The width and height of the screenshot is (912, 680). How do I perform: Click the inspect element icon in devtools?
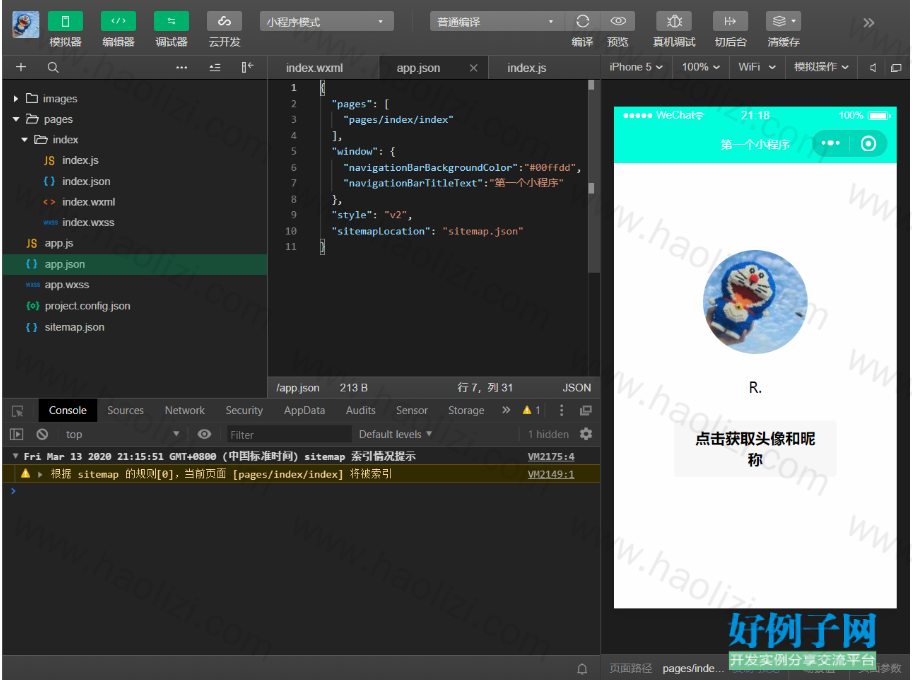(x=18, y=411)
